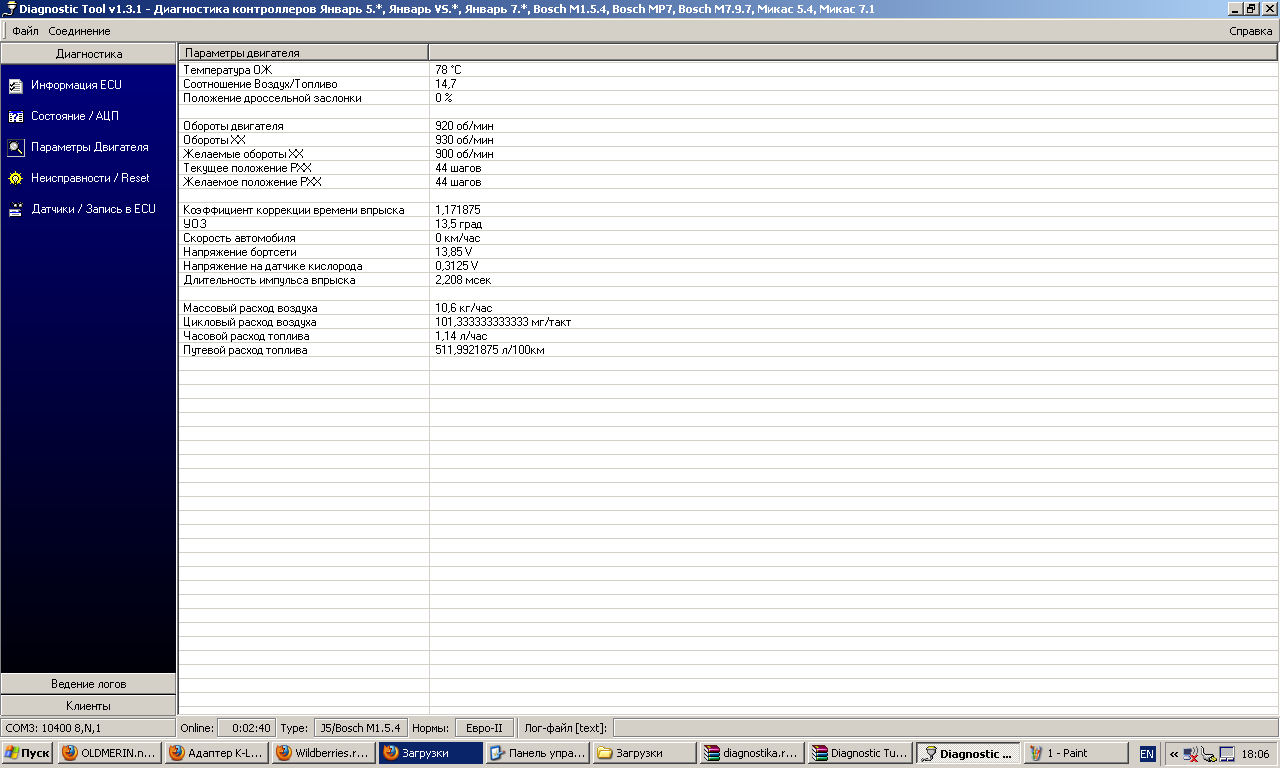Viewport: 1280px width, 768px height.
Task: Click the EN language indicator
Action: click(x=1147, y=753)
